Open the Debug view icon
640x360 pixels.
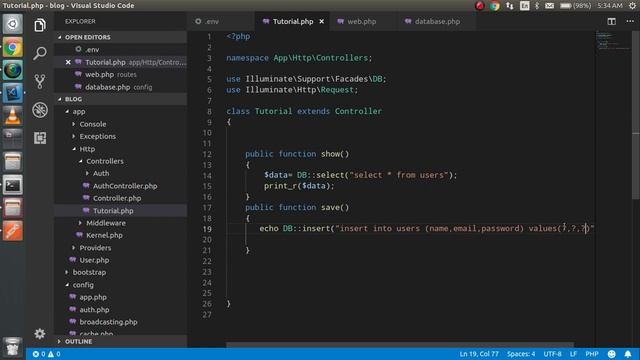[40, 110]
